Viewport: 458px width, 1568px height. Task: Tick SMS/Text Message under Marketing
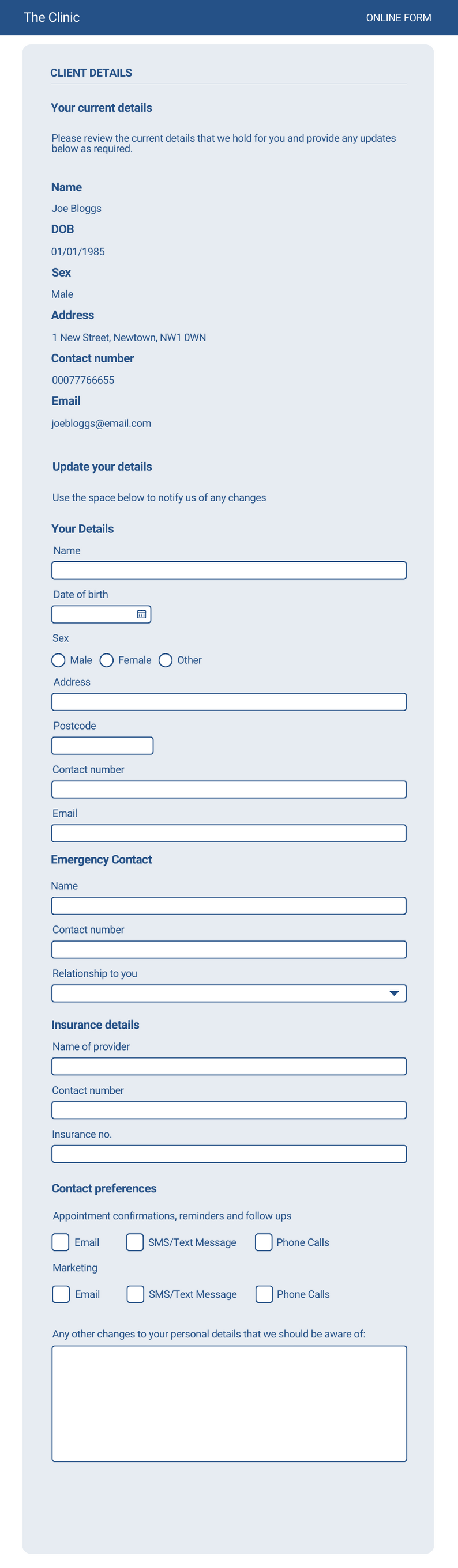pyautogui.click(x=135, y=1294)
